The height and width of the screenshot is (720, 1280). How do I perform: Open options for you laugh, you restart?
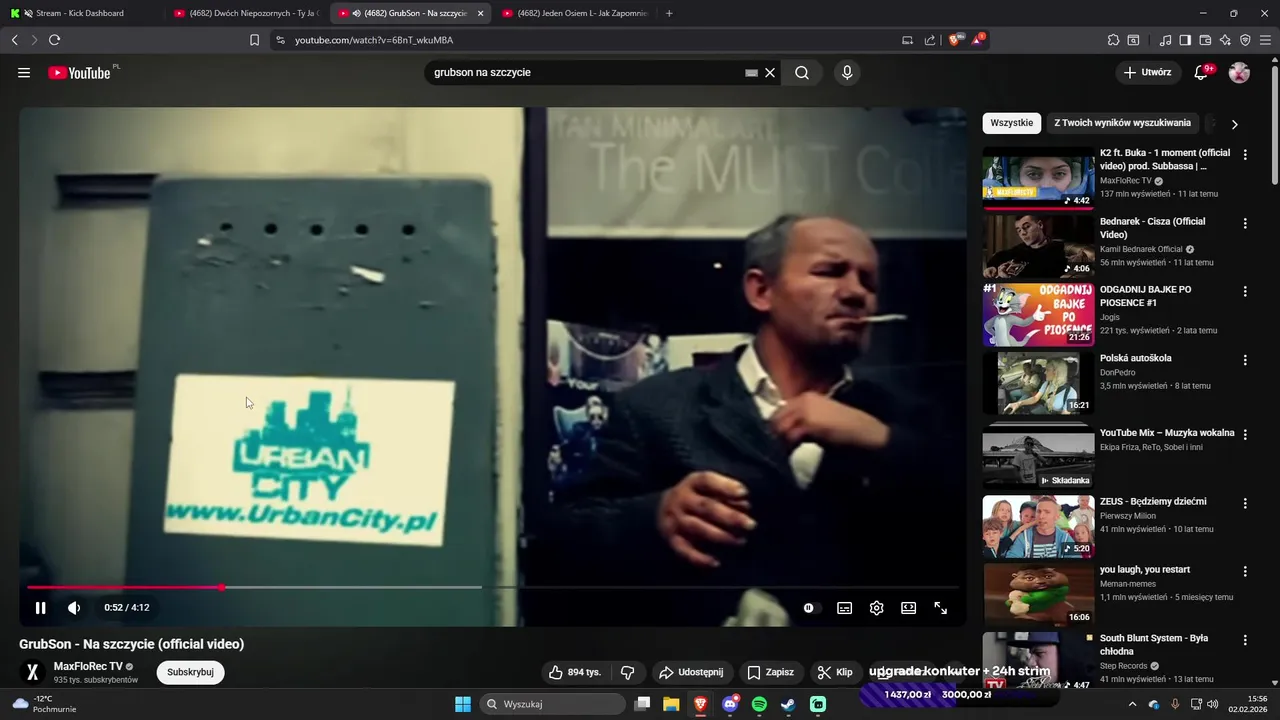[x=1245, y=571]
